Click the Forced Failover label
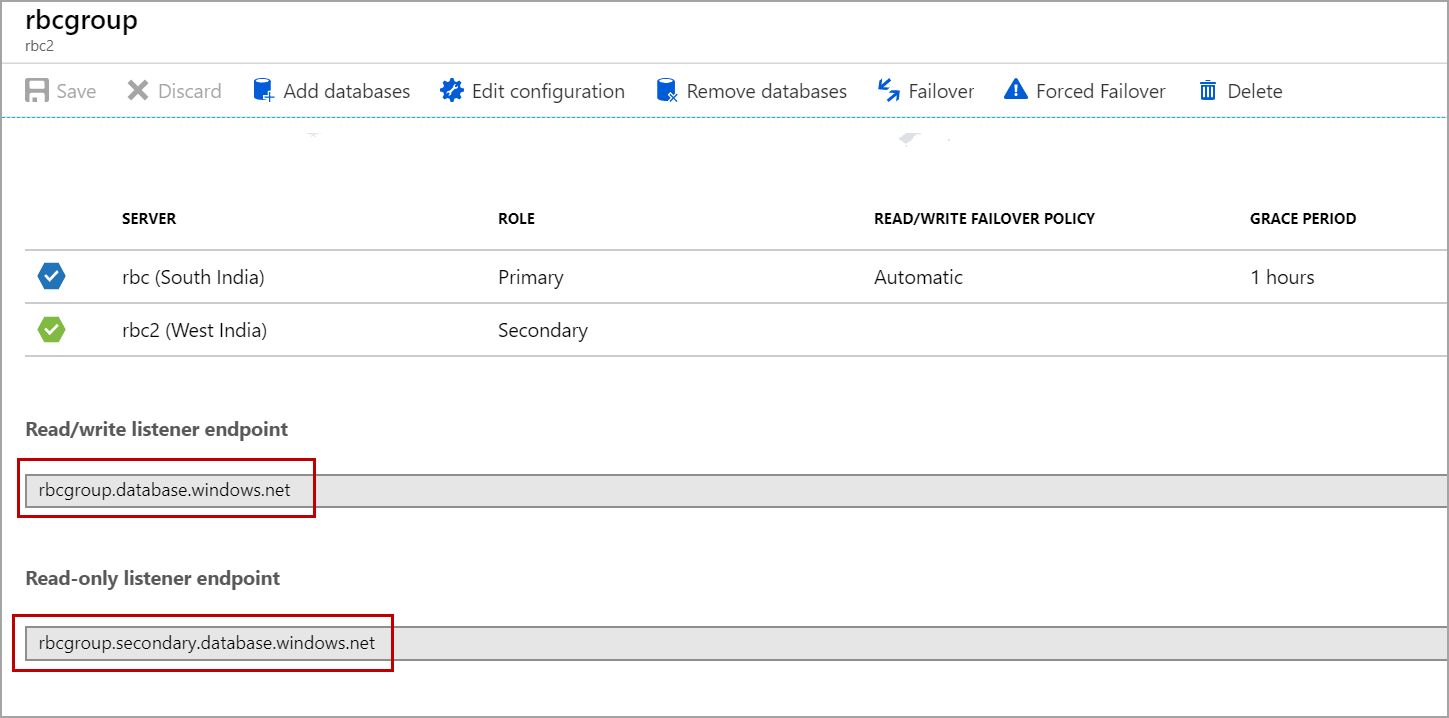Viewport: 1449px width, 718px height. point(1100,91)
